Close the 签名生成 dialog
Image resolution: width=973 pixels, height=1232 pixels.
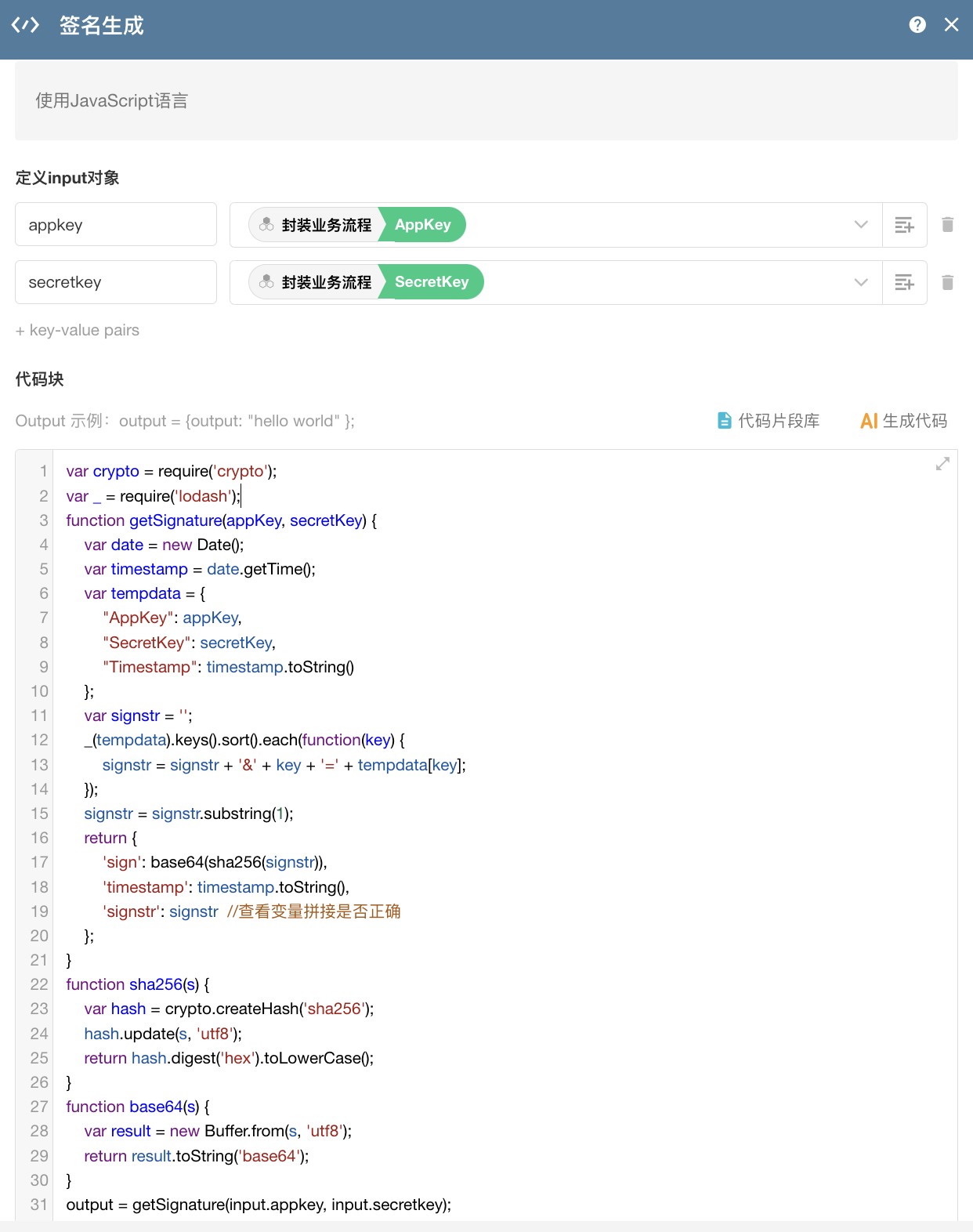[951, 25]
